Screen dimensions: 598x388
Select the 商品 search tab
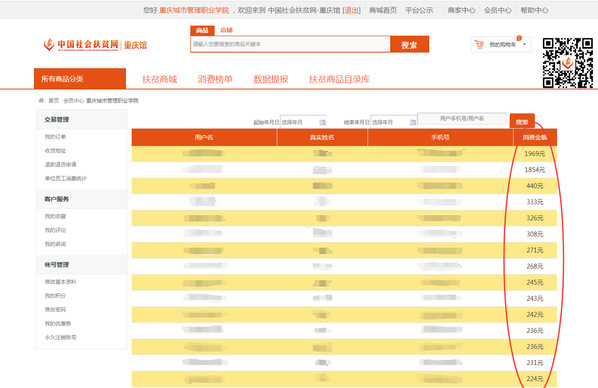click(x=202, y=31)
